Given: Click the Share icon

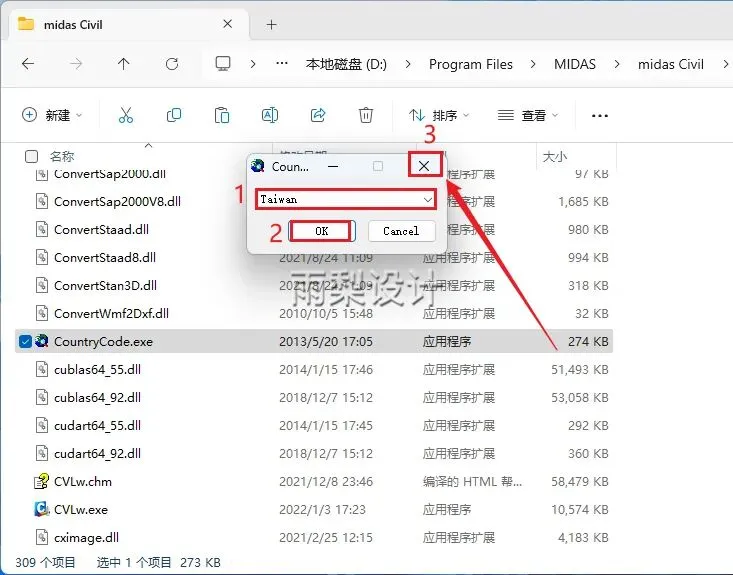Looking at the screenshot, I should click(x=318, y=115).
